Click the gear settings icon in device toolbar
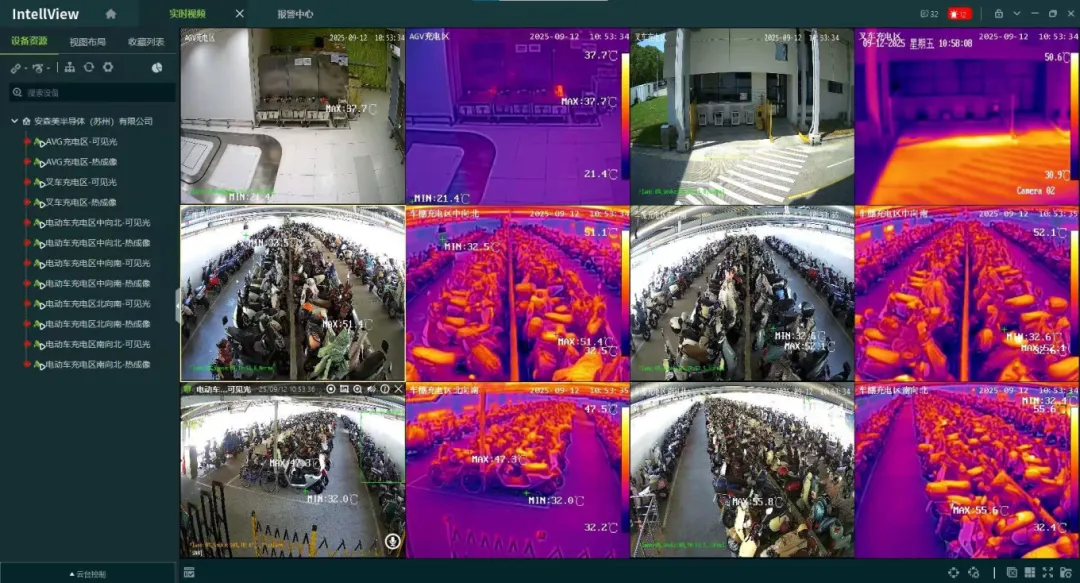 tap(108, 67)
